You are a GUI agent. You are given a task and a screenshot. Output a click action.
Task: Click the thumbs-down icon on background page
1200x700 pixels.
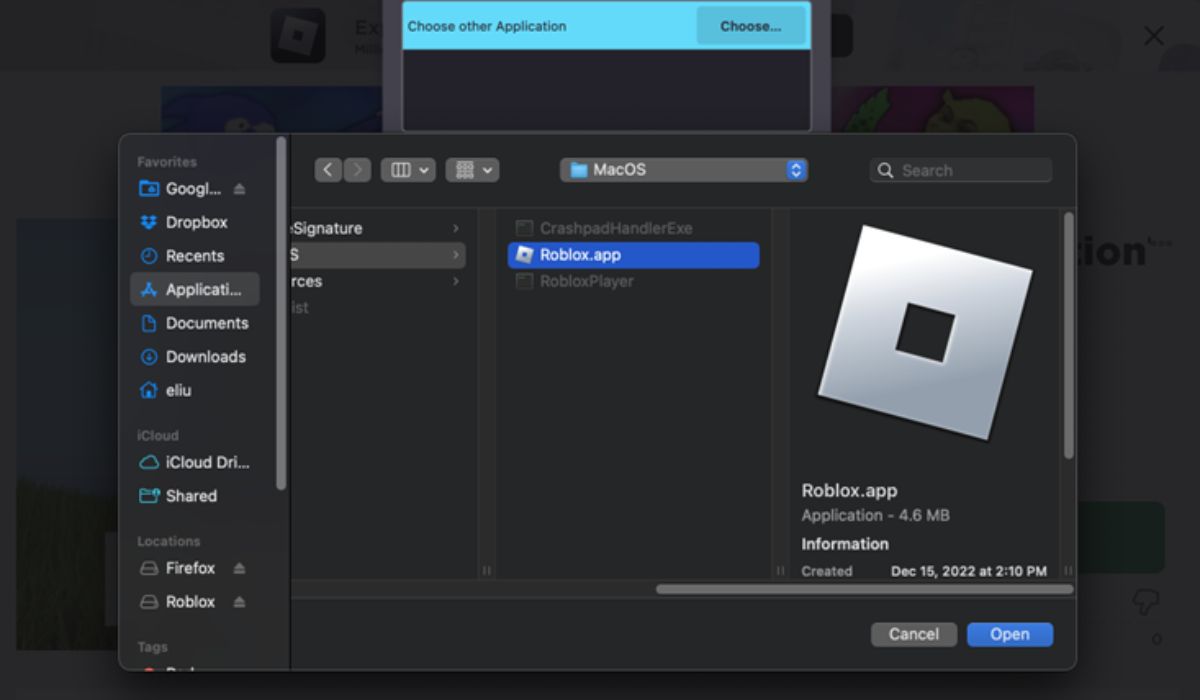click(1146, 601)
